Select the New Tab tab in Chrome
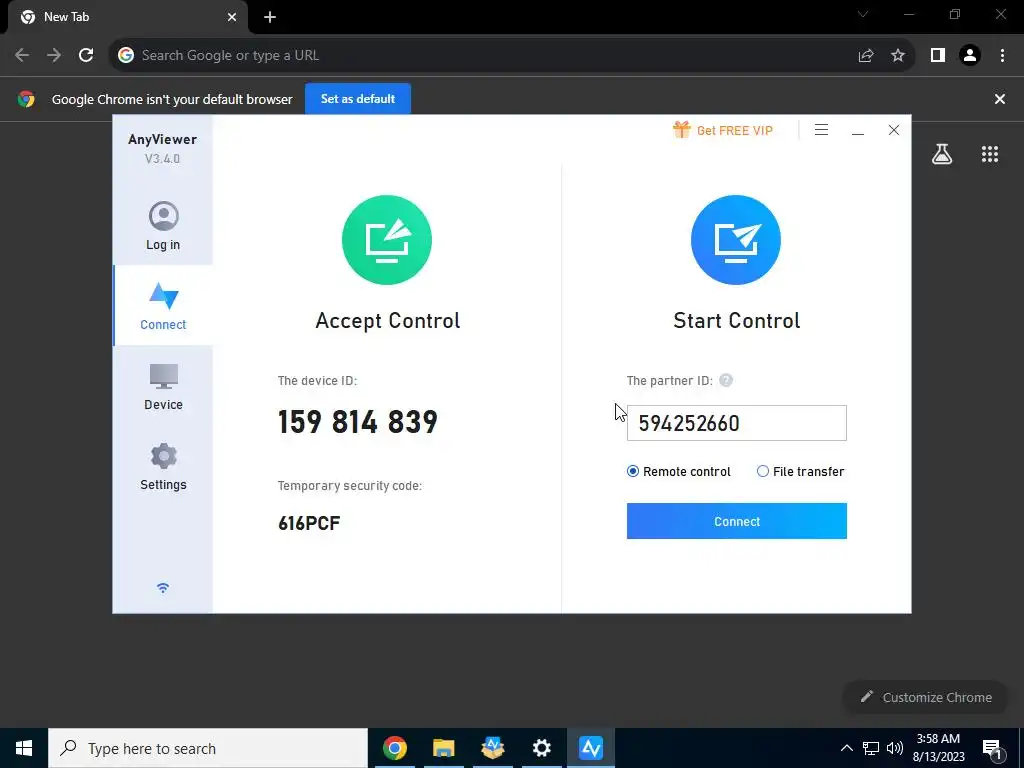 pyautogui.click(x=127, y=17)
